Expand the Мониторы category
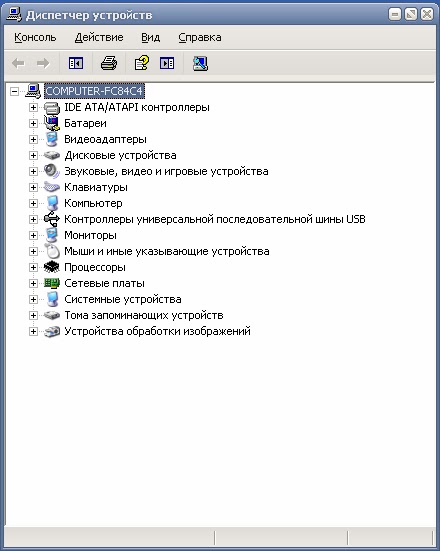Image resolution: width=440 pixels, height=551 pixels. pyautogui.click(x=33, y=235)
